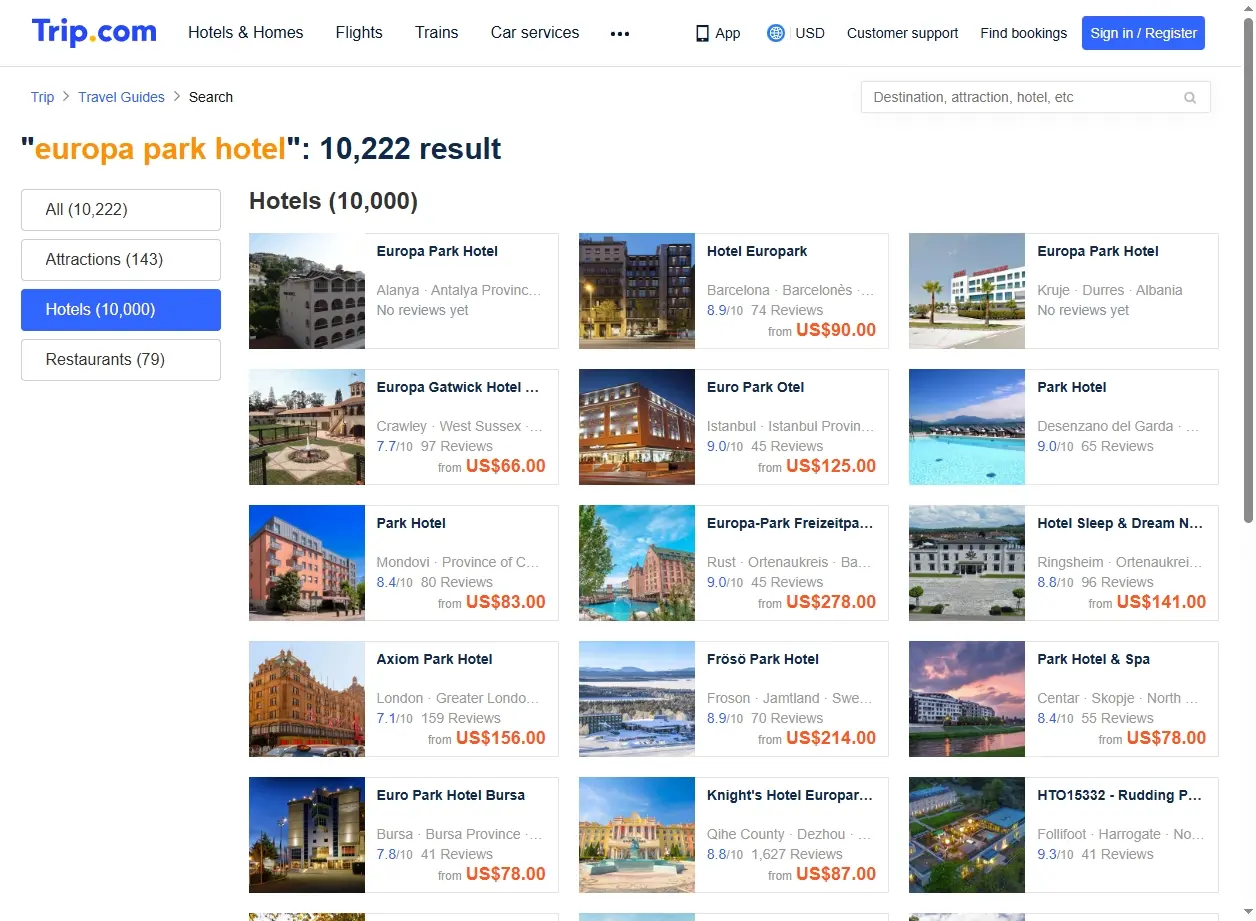The image size is (1256, 921).
Task: Click the search magnifier icon
Action: [x=1190, y=98]
